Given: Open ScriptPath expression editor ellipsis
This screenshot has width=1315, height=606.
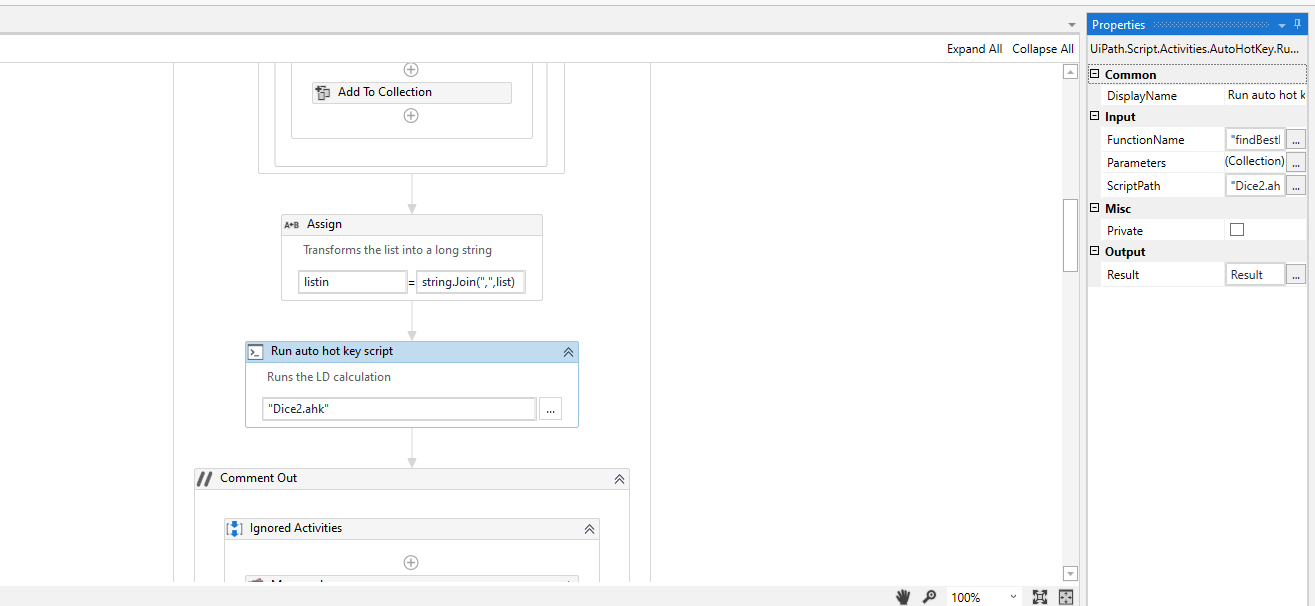Looking at the screenshot, I should pyautogui.click(x=1296, y=186).
